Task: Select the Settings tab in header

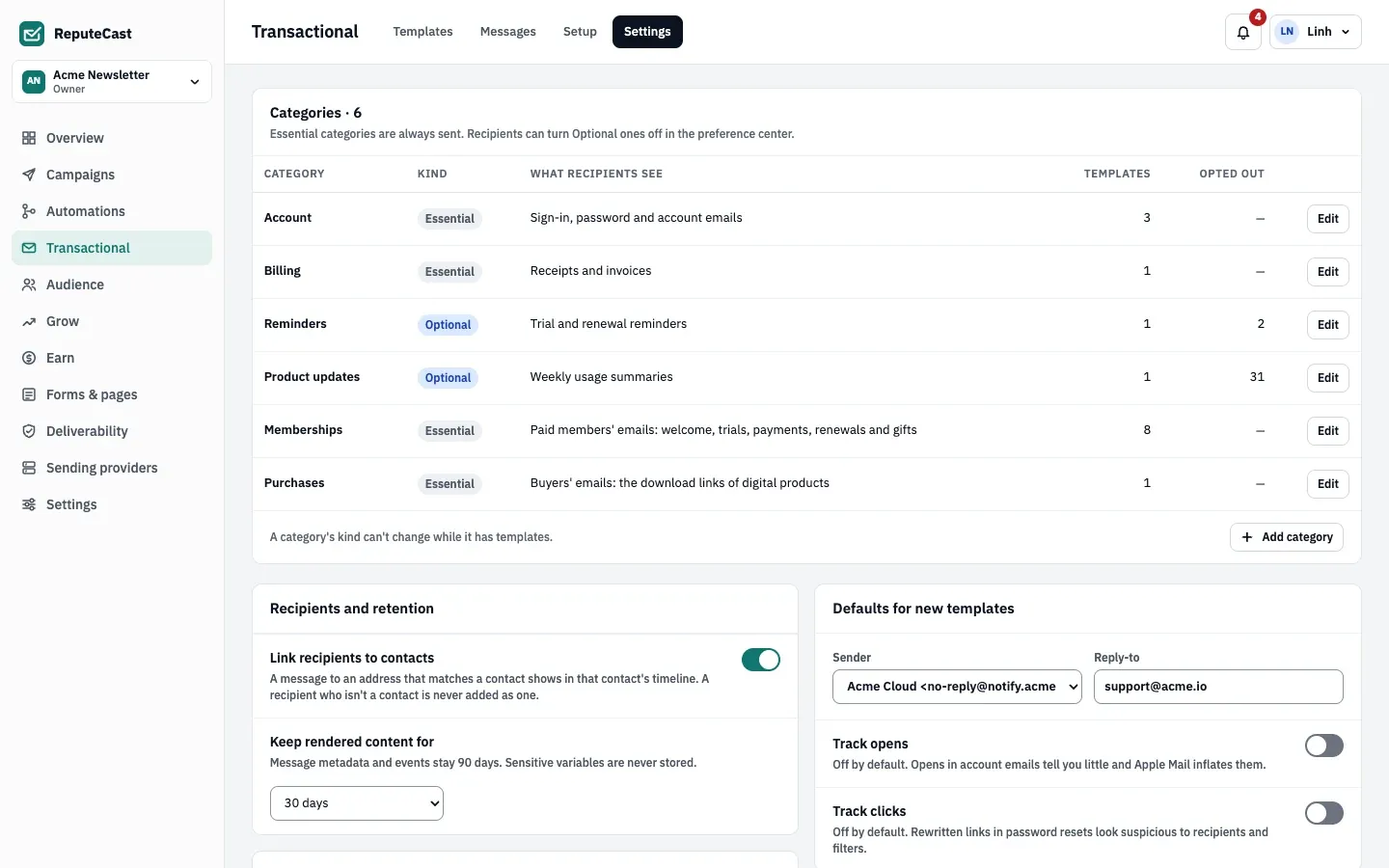Action: tap(647, 32)
